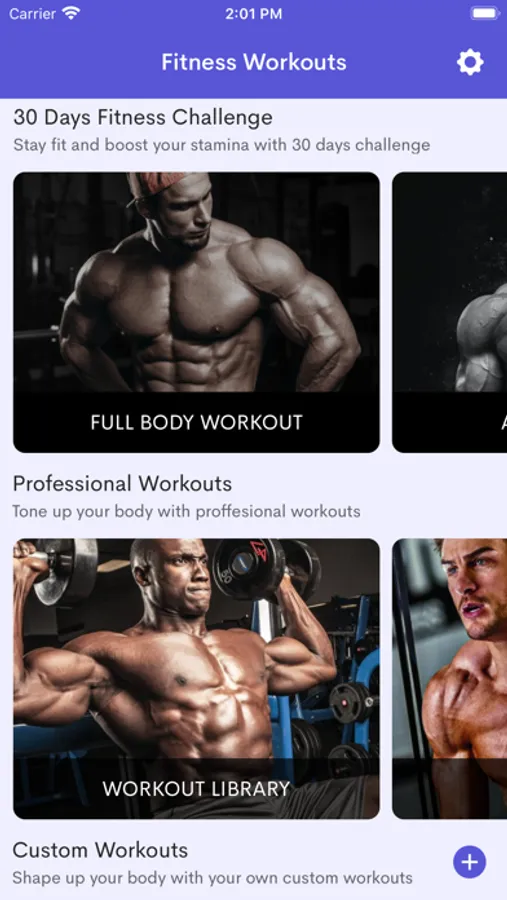This screenshot has width=507, height=900.
Task: Tap the Wi-Fi status icon
Action: 72,13
